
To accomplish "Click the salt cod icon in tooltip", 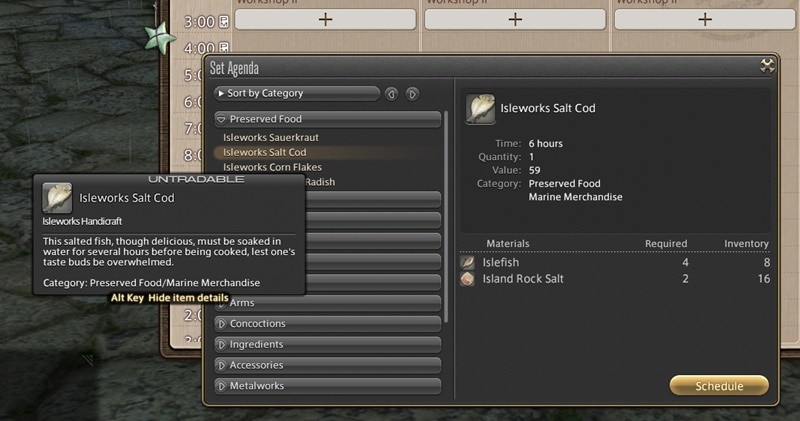I will click(x=57, y=198).
